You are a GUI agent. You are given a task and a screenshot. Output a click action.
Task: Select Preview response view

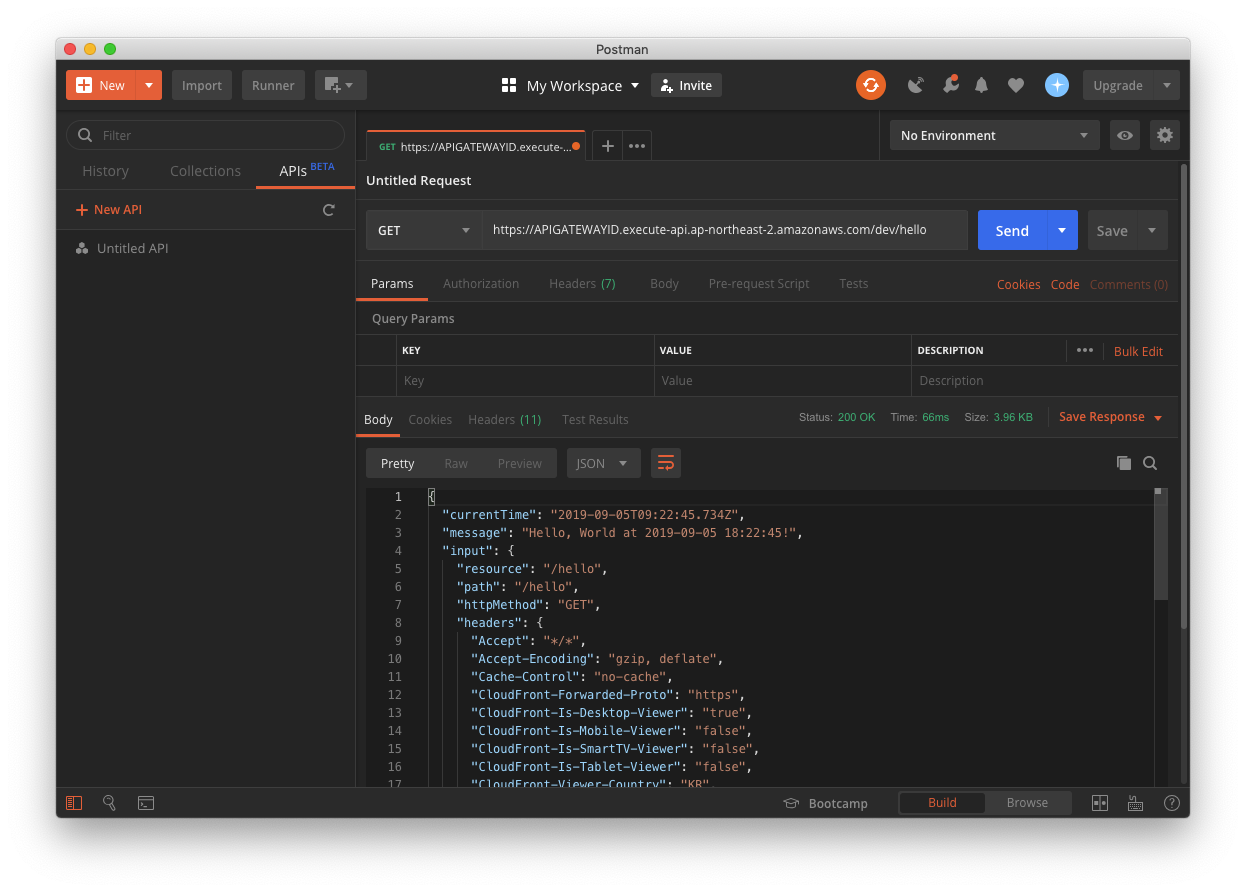[520, 463]
